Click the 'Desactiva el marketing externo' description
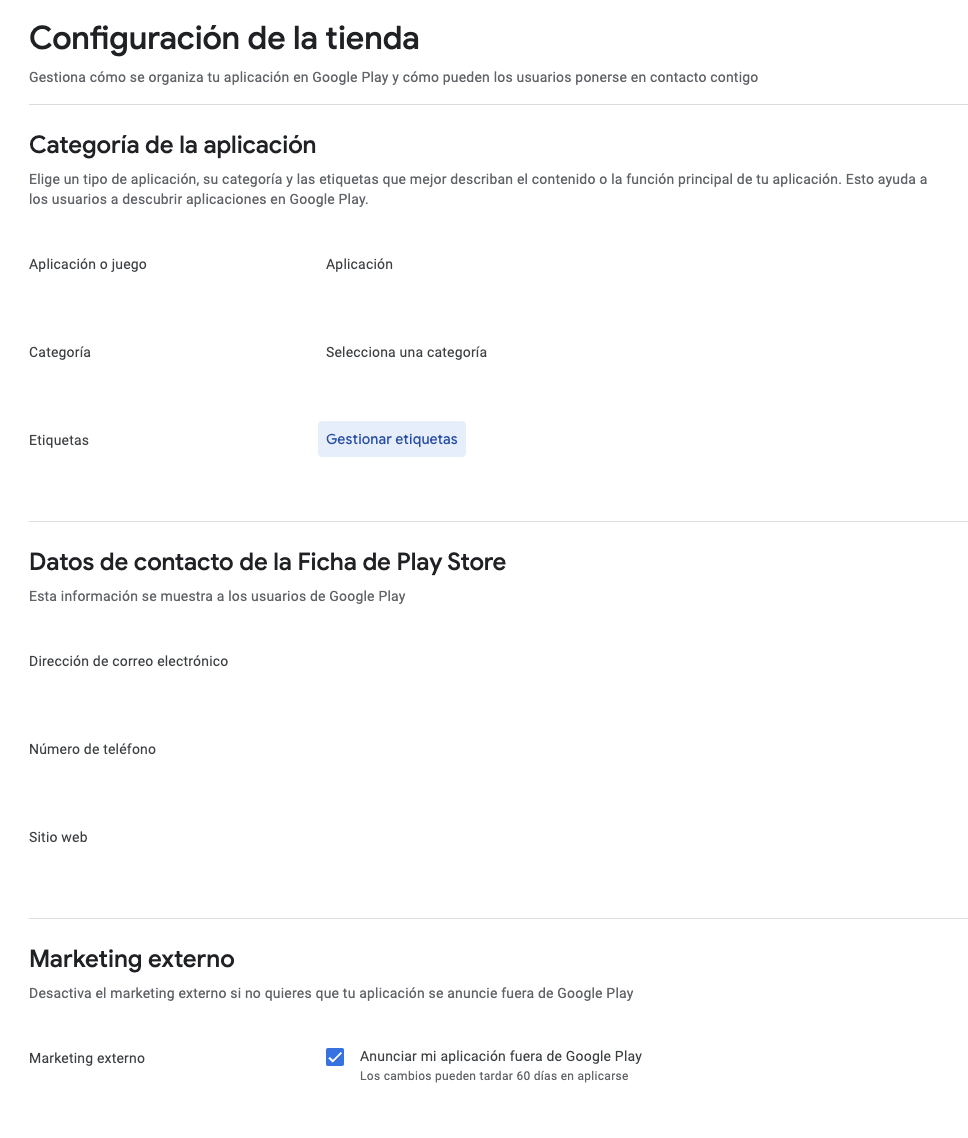 point(331,993)
